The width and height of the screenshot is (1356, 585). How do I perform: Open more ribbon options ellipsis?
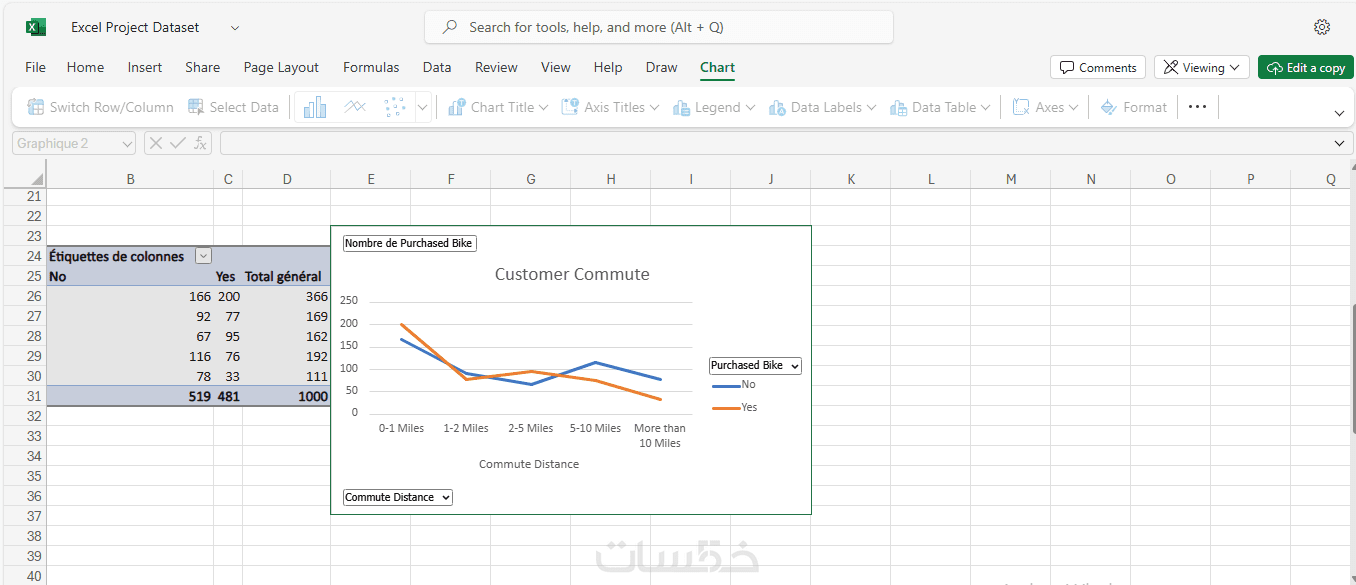(x=1197, y=107)
